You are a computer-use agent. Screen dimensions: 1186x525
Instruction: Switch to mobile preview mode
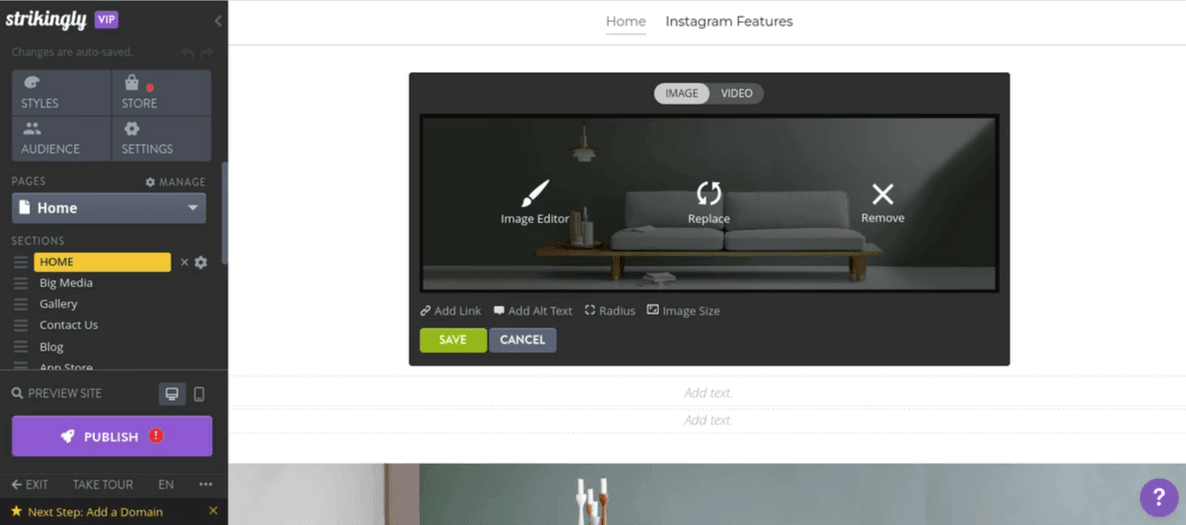[x=199, y=394]
